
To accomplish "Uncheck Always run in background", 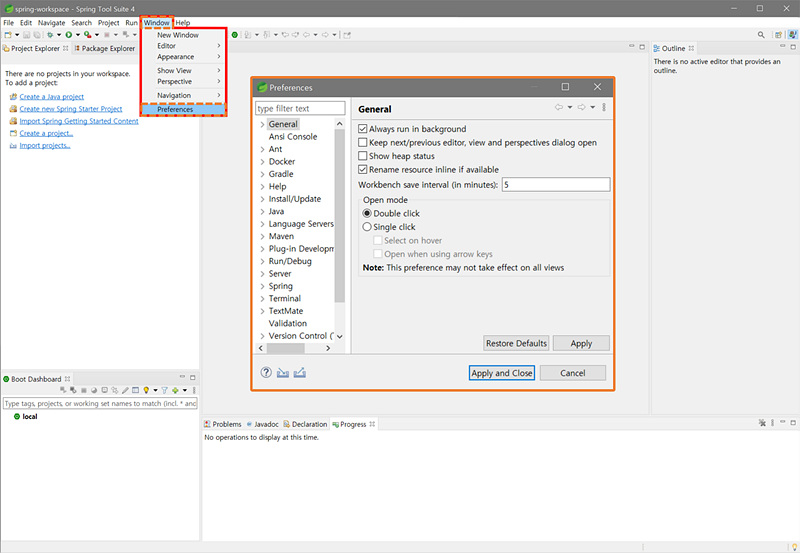I will (x=363, y=129).
